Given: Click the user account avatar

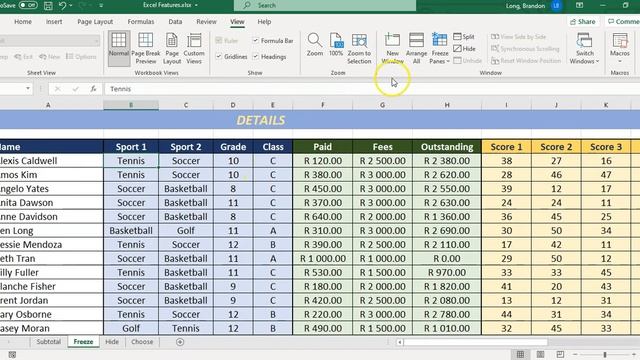Looking at the screenshot, I should coord(556,6).
